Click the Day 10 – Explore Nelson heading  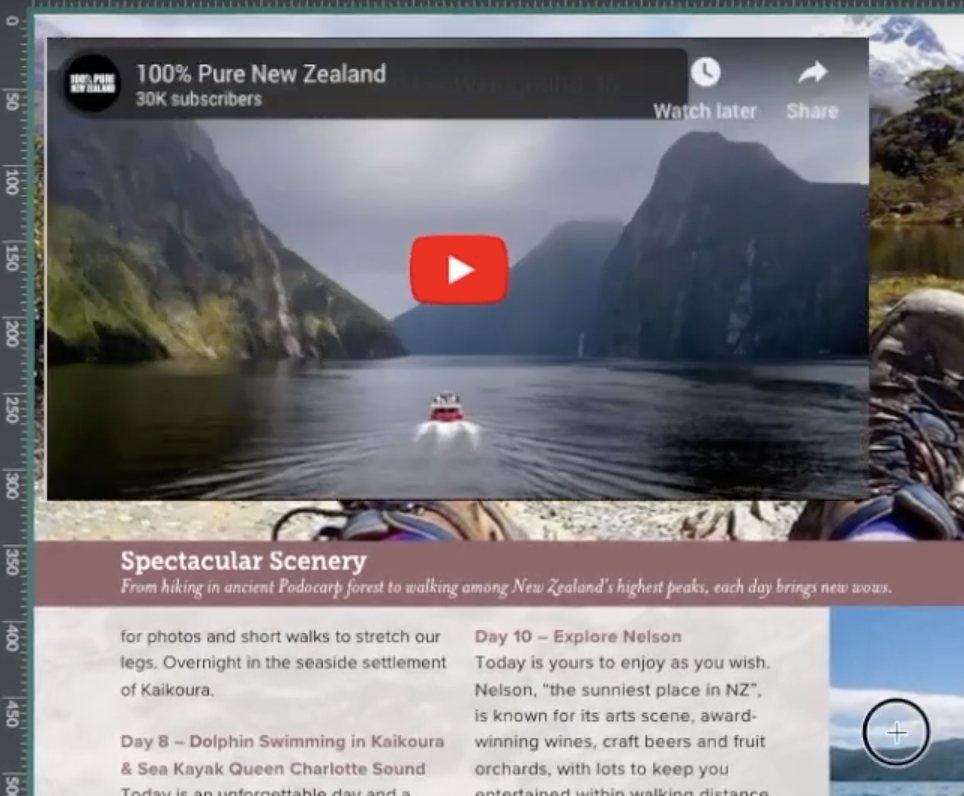tap(578, 636)
